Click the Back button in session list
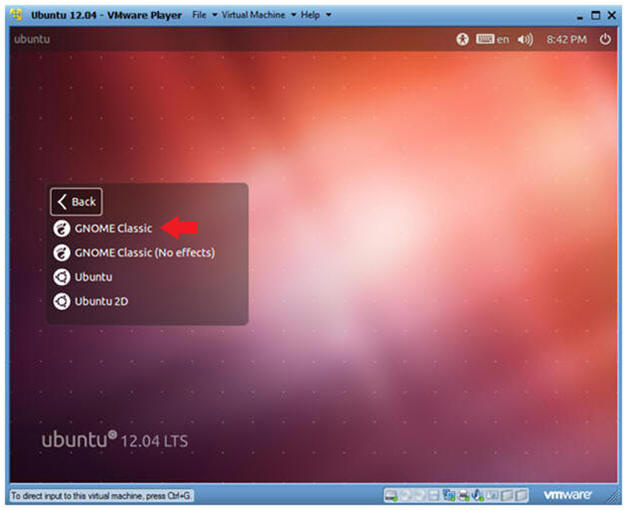This screenshot has width=628, height=511. click(76, 201)
